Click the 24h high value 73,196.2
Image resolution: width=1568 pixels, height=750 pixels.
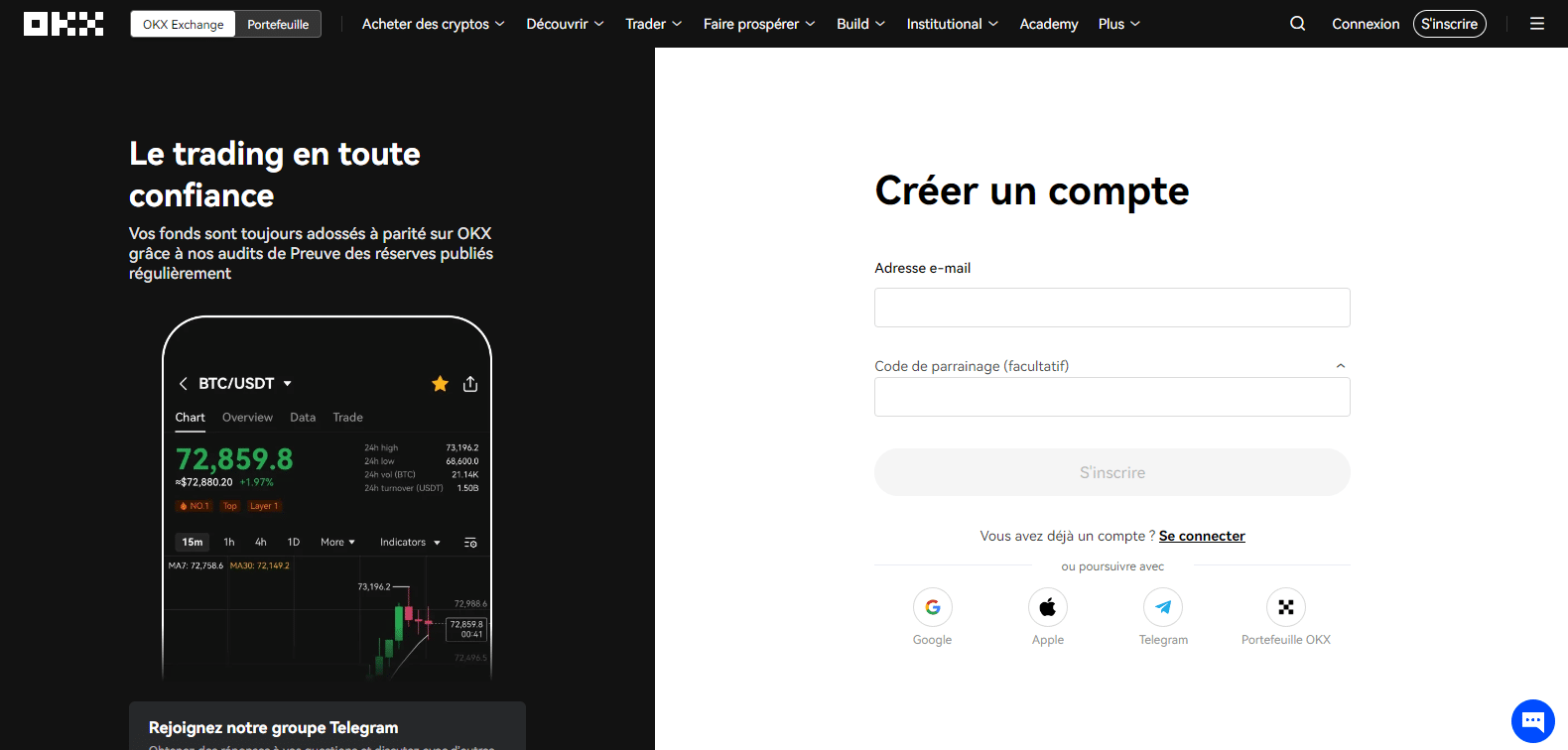click(462, 448)
